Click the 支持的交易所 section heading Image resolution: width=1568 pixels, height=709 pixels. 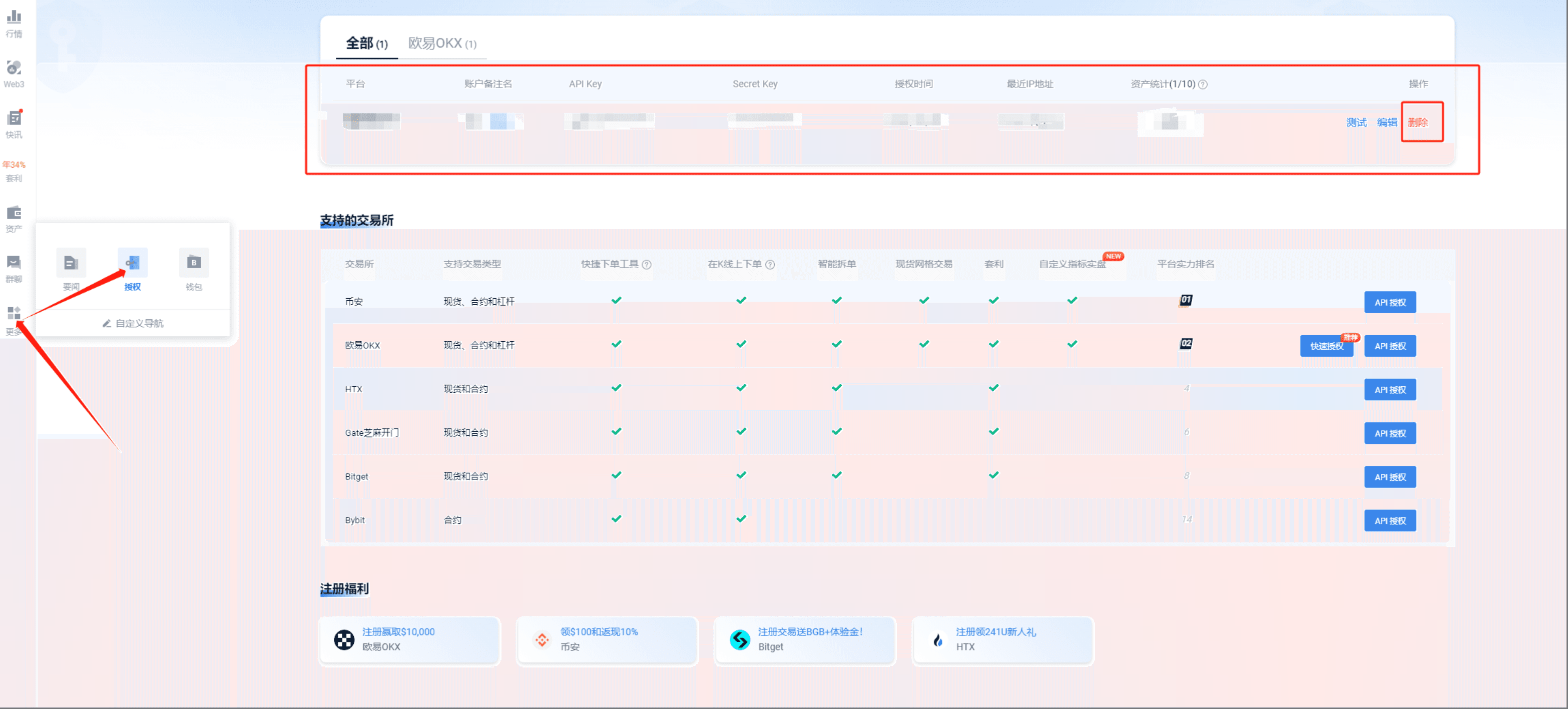coord(357,220)
